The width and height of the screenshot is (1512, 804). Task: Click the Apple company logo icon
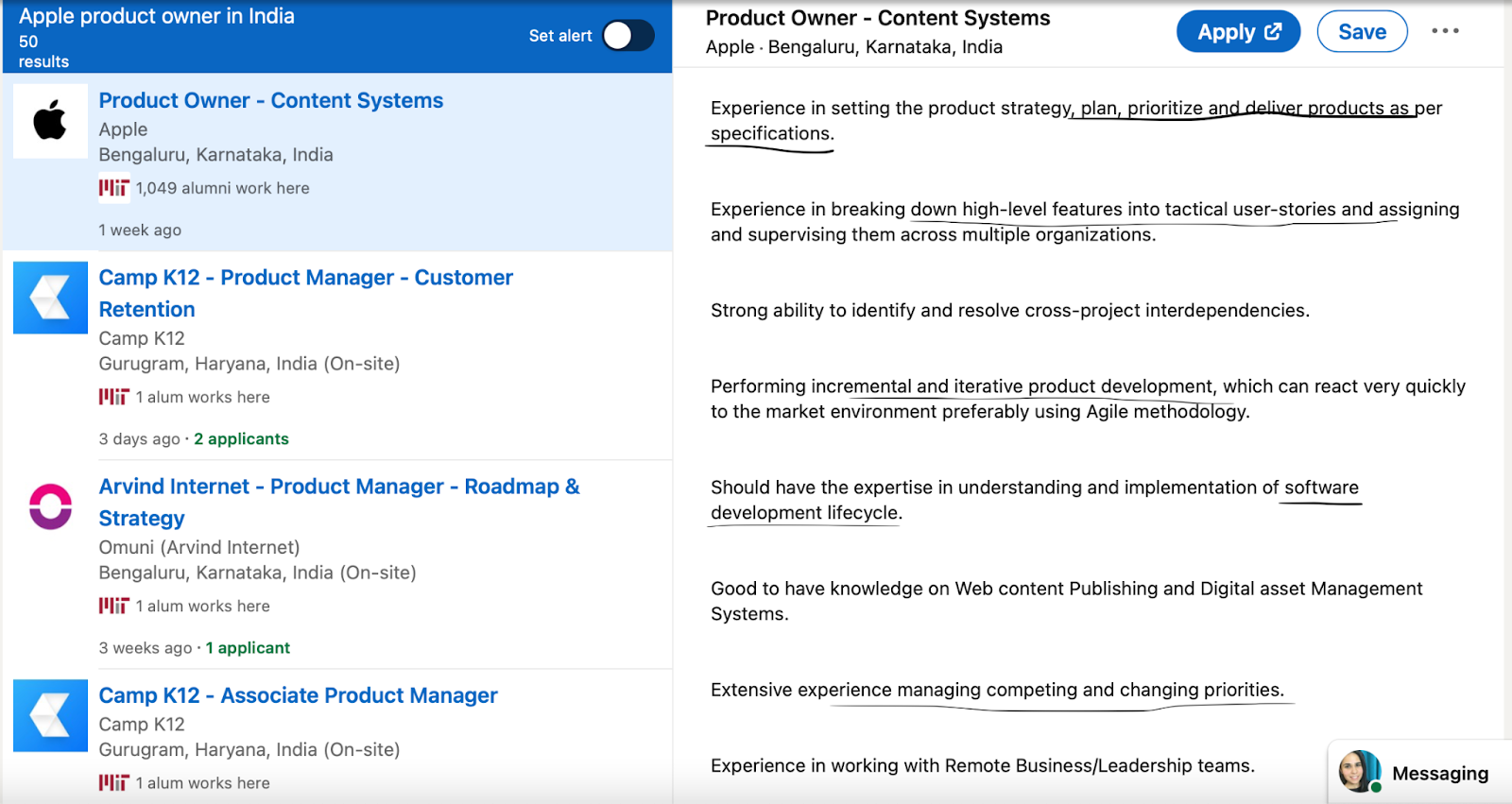(50, 121)
